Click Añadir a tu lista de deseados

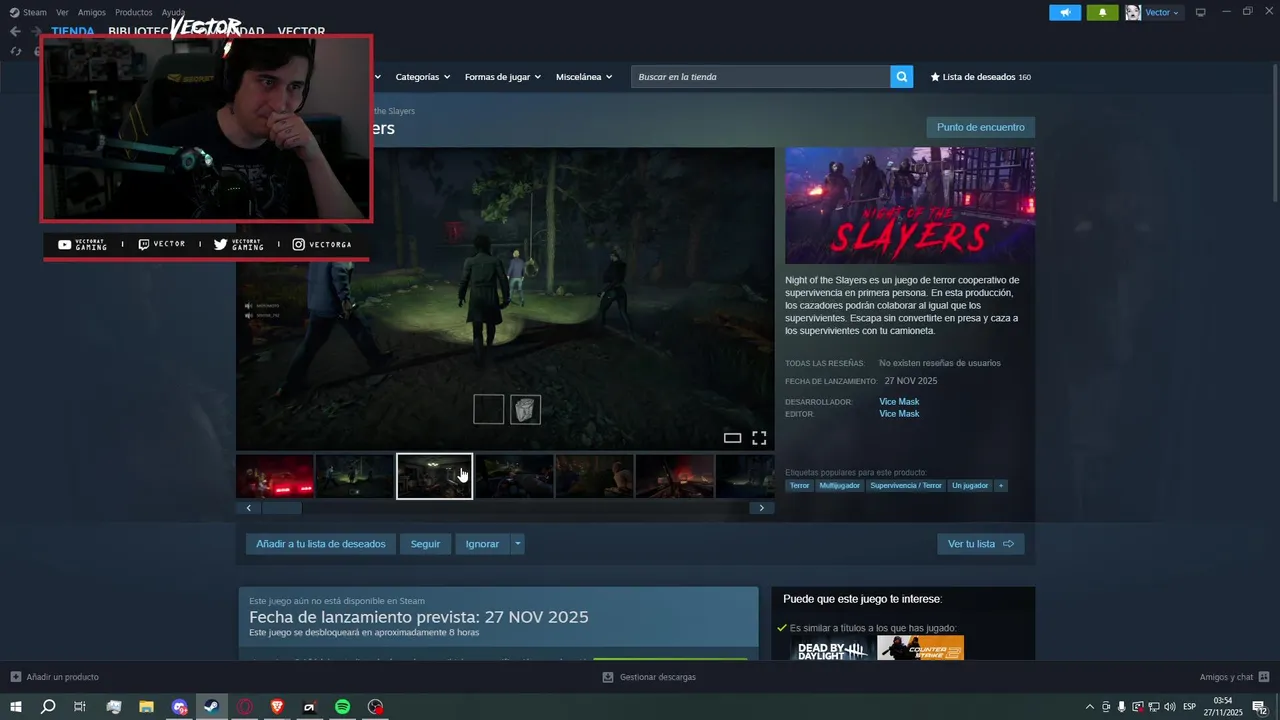pos(321,544)
